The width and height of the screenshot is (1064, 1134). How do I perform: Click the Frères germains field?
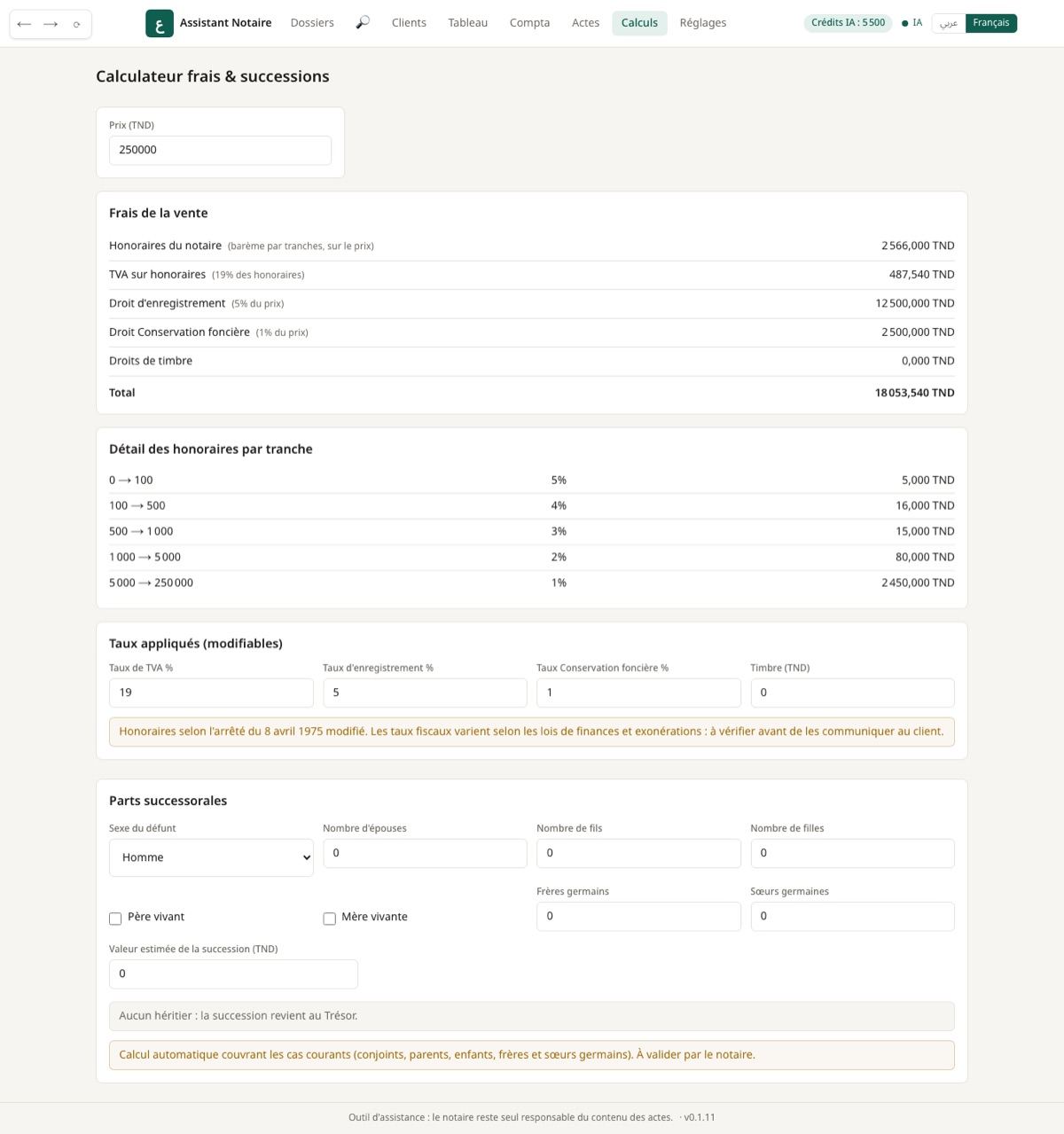[x=638, y=916]
